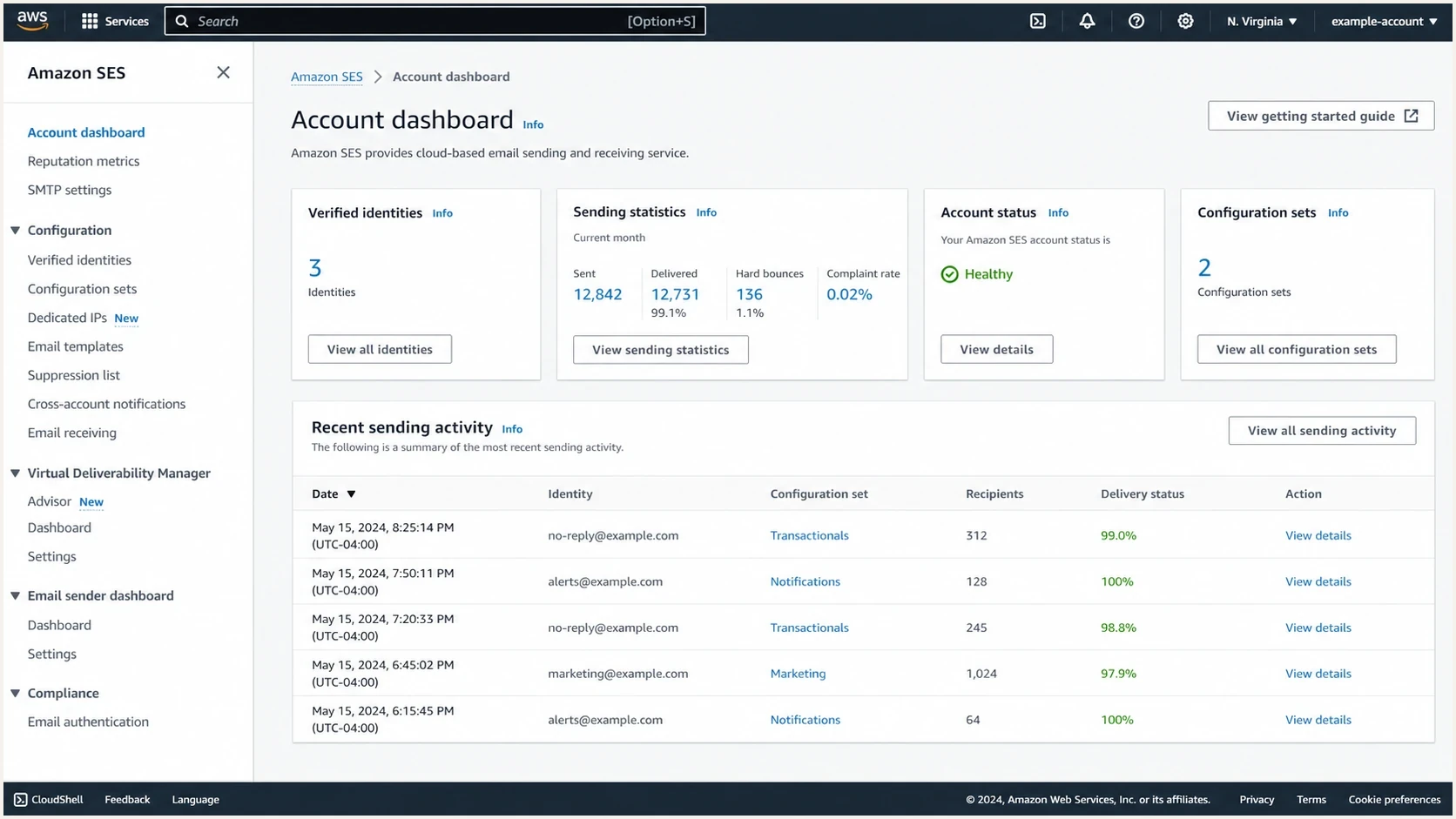Click Info next to Account status
Screen dimensions: 1456x819
(1058, 212)
